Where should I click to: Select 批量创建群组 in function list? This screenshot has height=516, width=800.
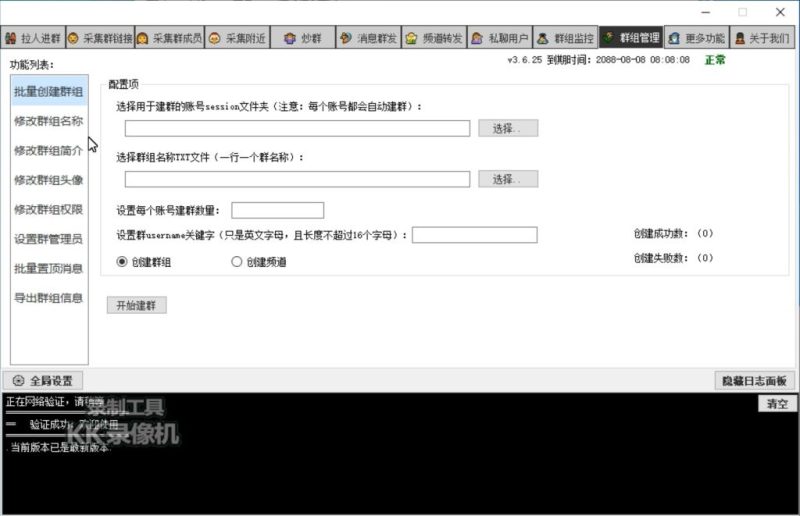pyautogui.click(x=49, y=91)
